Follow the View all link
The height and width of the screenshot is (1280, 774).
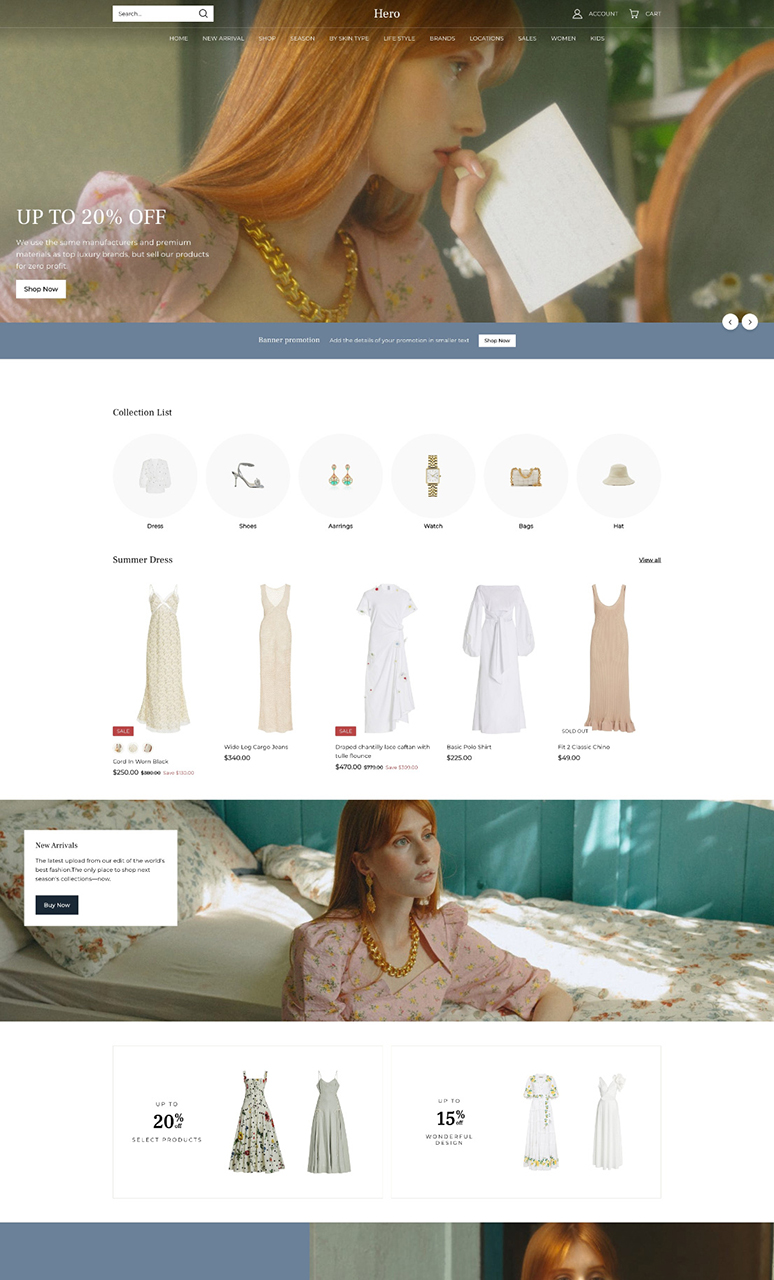click(650, 560)
